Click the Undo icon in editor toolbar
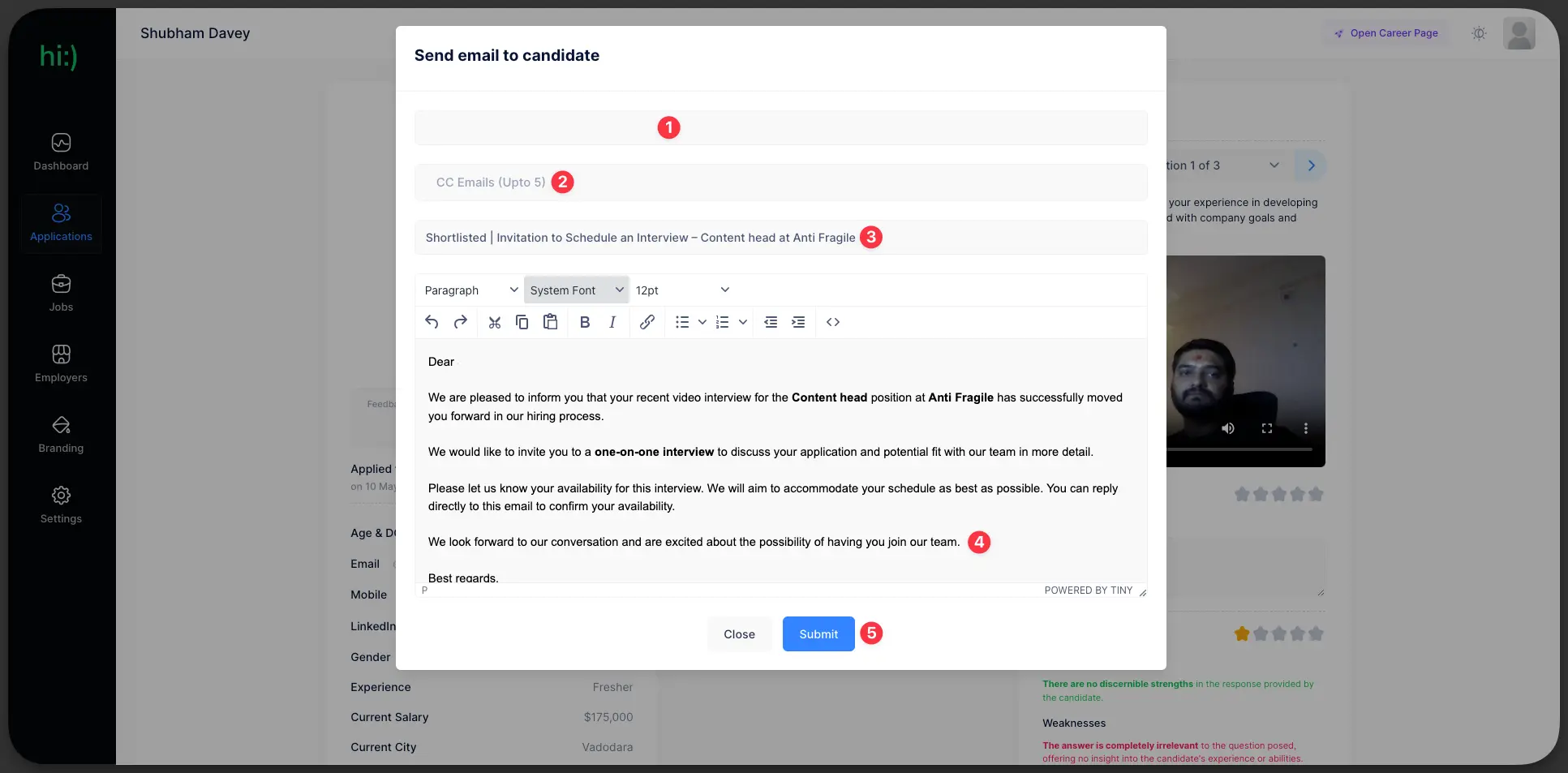The height and width of the screenshot is (773, 1568). tap(432, 322)
